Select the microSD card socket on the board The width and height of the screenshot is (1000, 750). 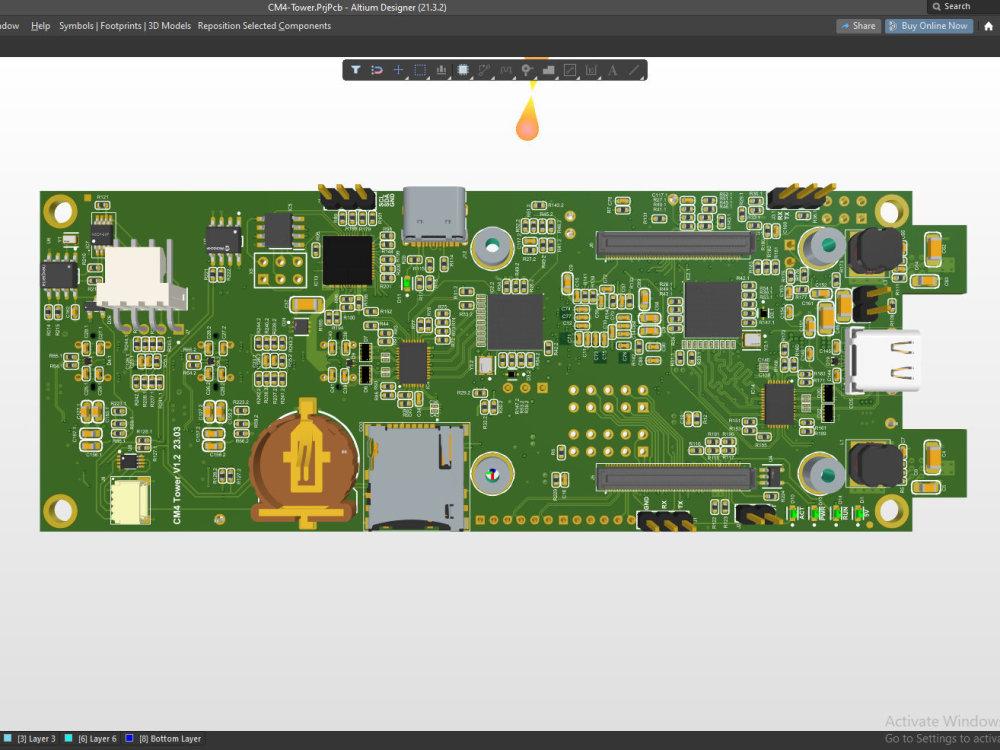pyautogui.click(x=416, y=476)
